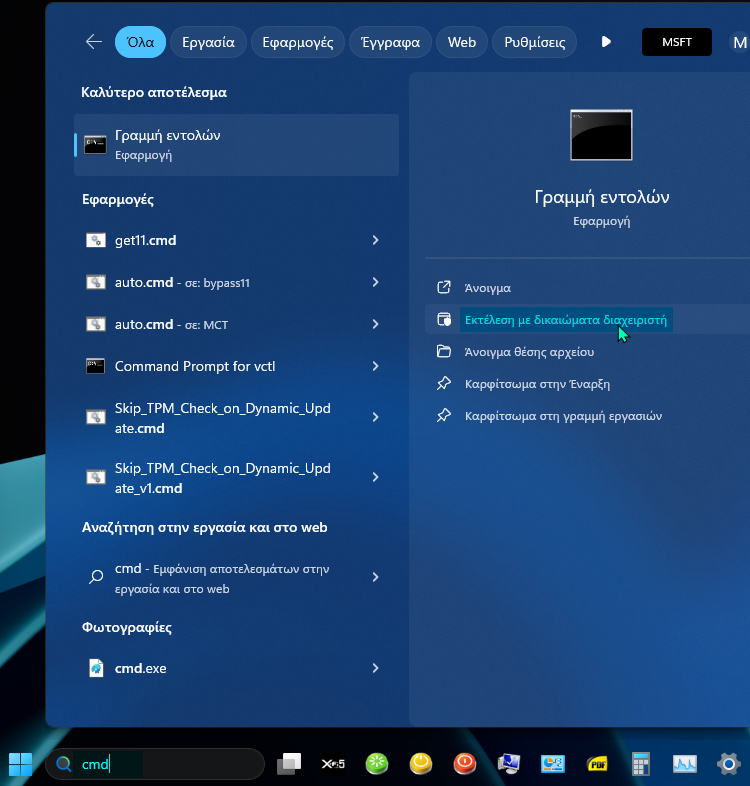Expand Command Prompt for vctl details
This screenshot has height=786, width=750.
coord(376,366)
